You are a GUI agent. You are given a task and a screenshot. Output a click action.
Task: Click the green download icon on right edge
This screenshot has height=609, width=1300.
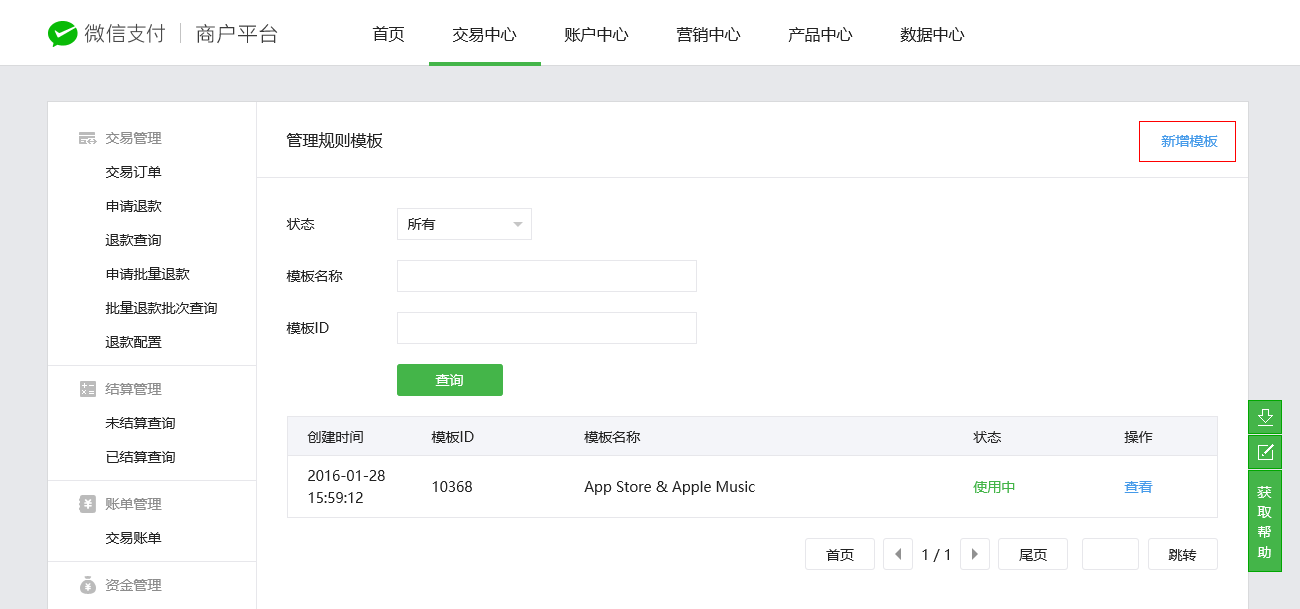point(1265,417)
